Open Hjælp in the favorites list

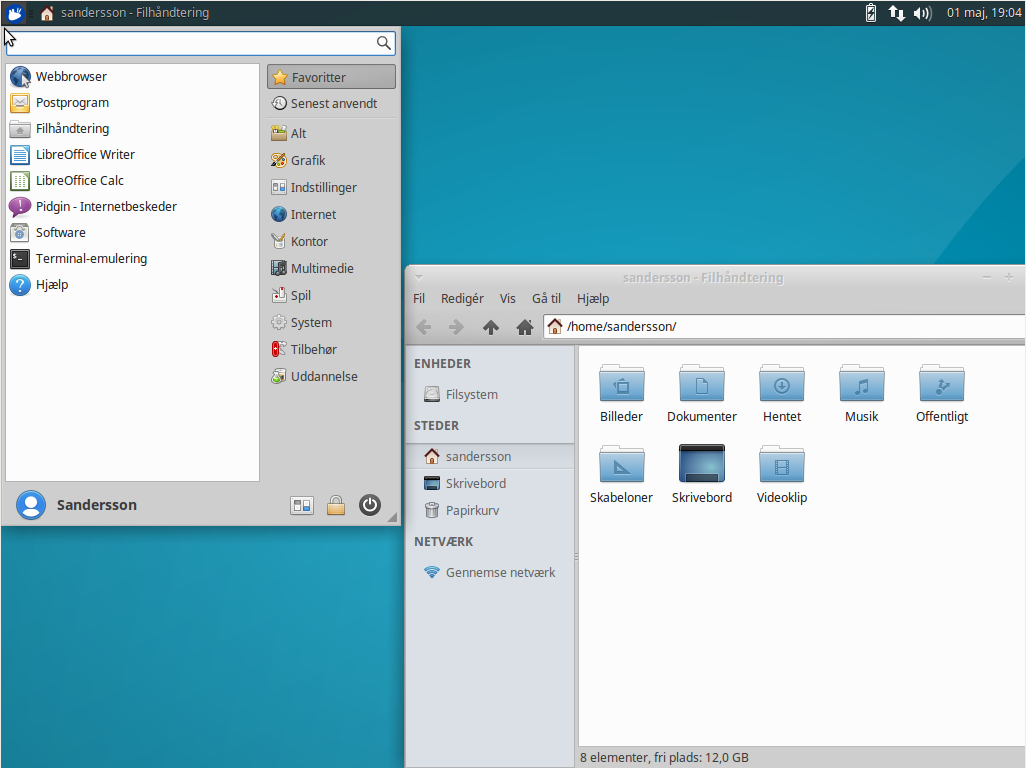tap(133, 285)
